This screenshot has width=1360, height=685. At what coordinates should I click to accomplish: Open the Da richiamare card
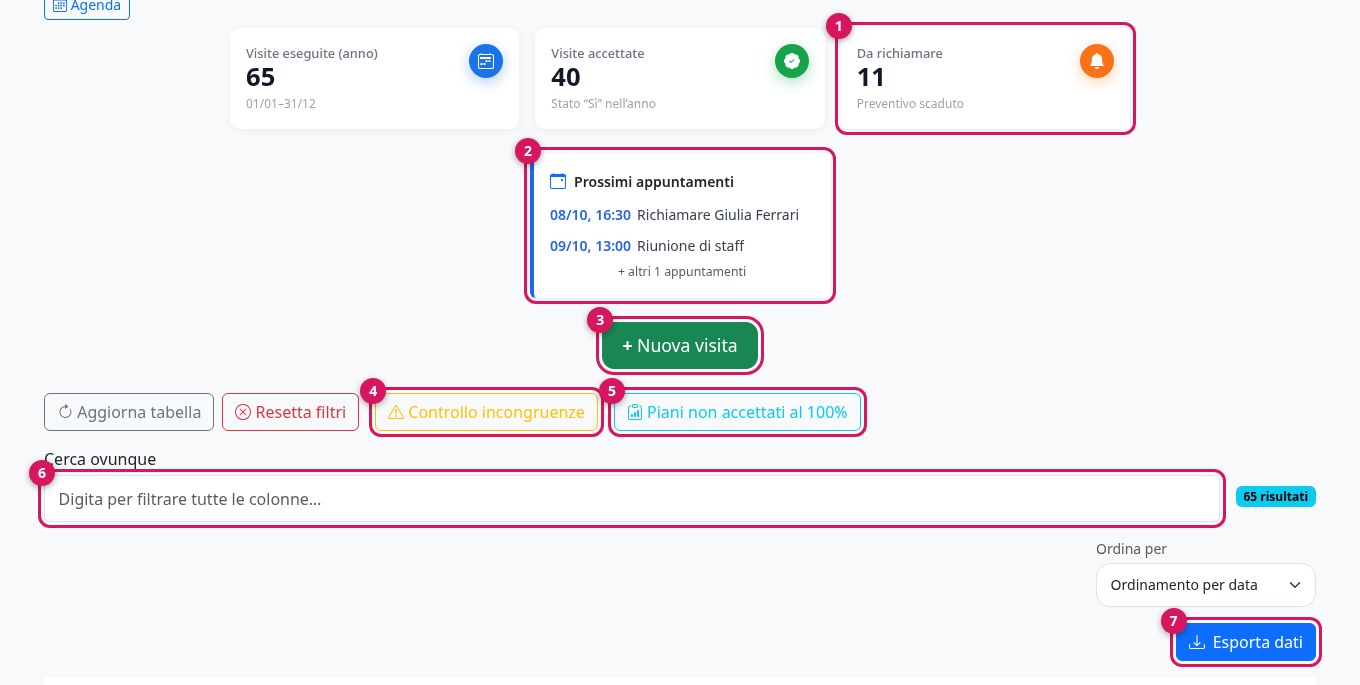[986, 78]
